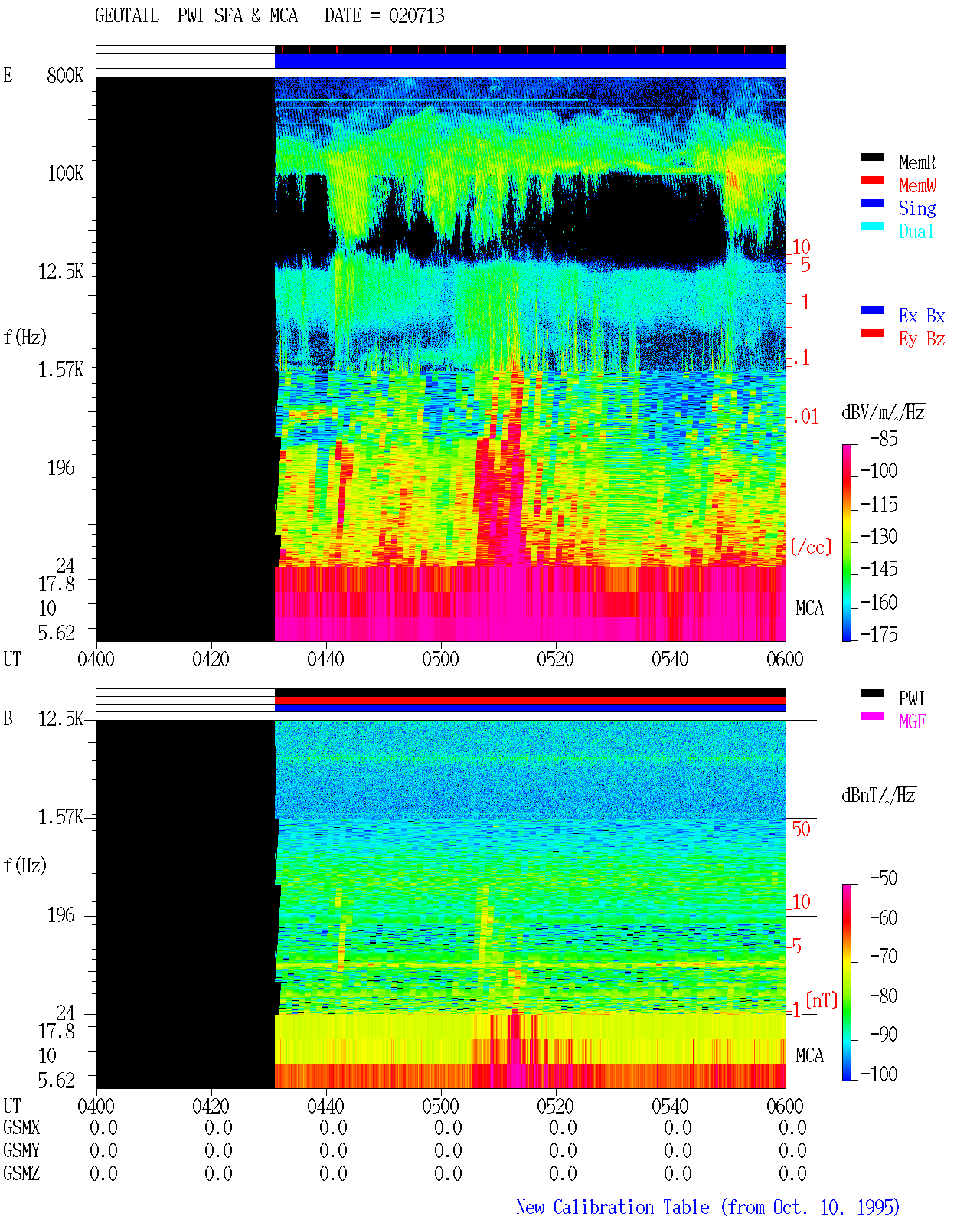
Task: Click the red .01 density scale mark
Action: coord(805,417)
